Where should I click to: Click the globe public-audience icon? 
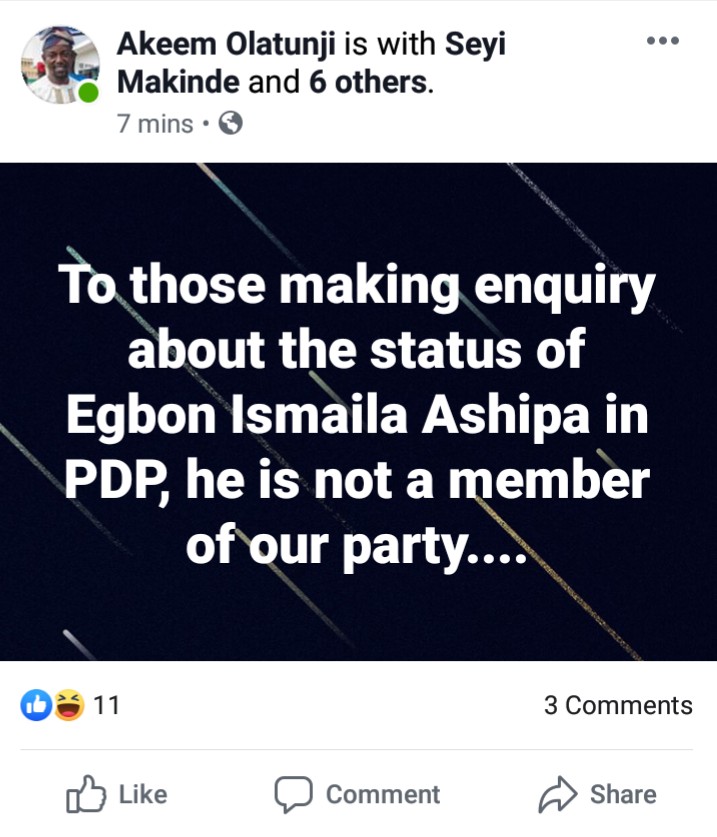coord(231,123)
